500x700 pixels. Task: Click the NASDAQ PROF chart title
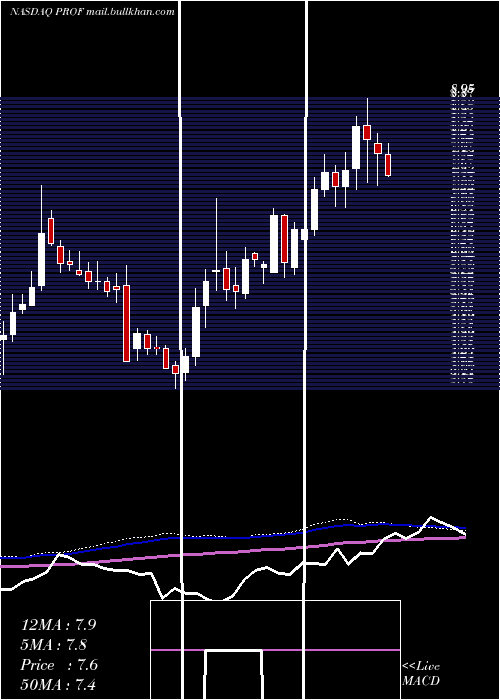point(92,12)
